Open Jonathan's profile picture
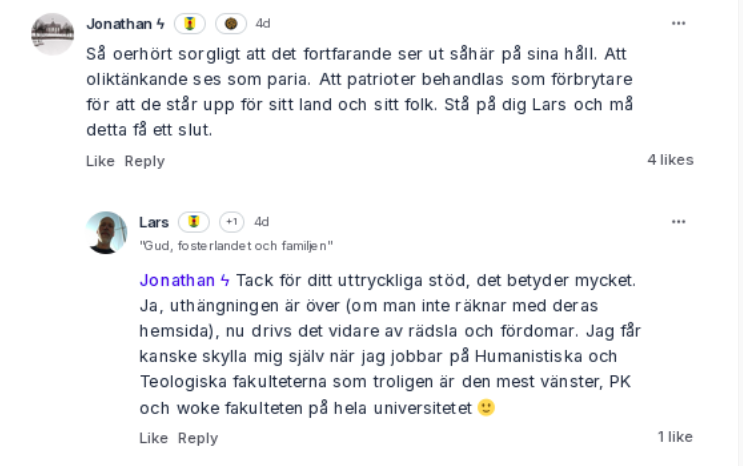The width and height of the screenshot is (743, 466). (x=53, y=34)
